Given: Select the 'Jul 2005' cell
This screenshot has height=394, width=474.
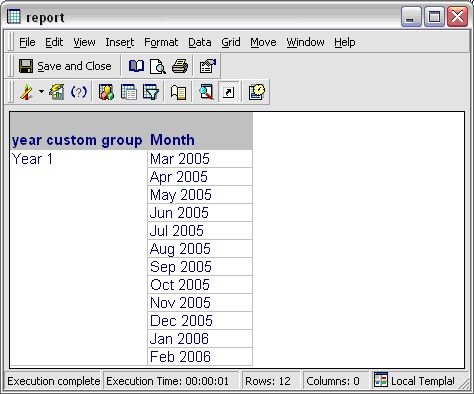Looking at the screenshot, I should point(200,231).
